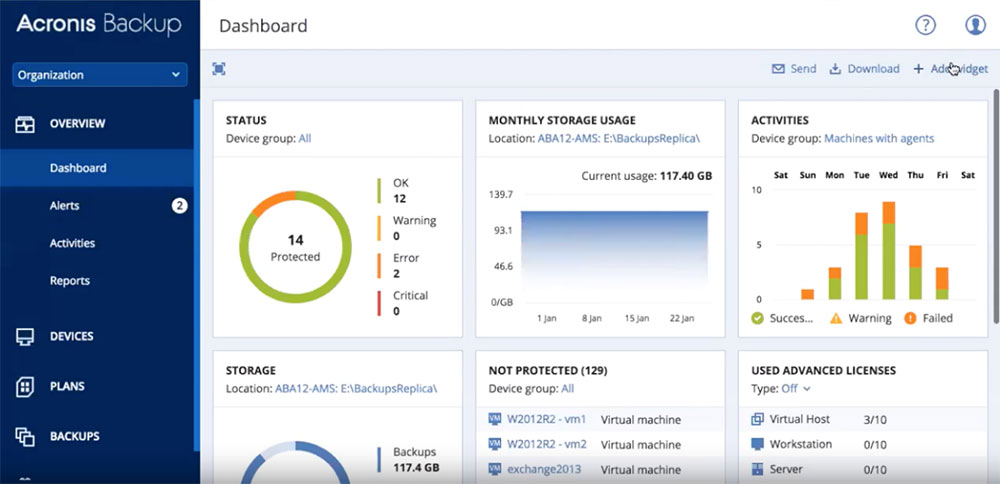Open the license Type Off dropdown

(x=795, y=388)
